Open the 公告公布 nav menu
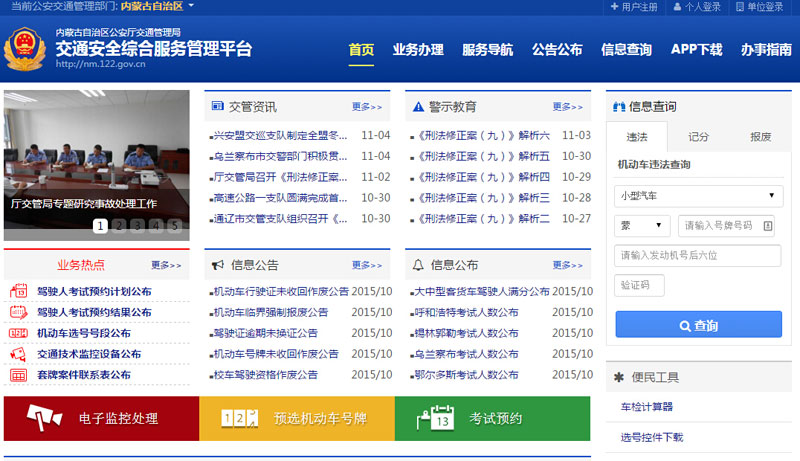Viewport: 800px width, 461px height. (x=557, y=50)
